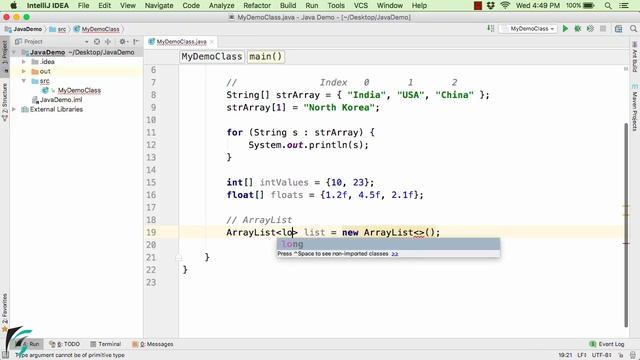Viewport: 640px width, 360px height.
Task: Click the red error stripe marker at line 19
Action: pyautogui.click(x=627, y=243)
